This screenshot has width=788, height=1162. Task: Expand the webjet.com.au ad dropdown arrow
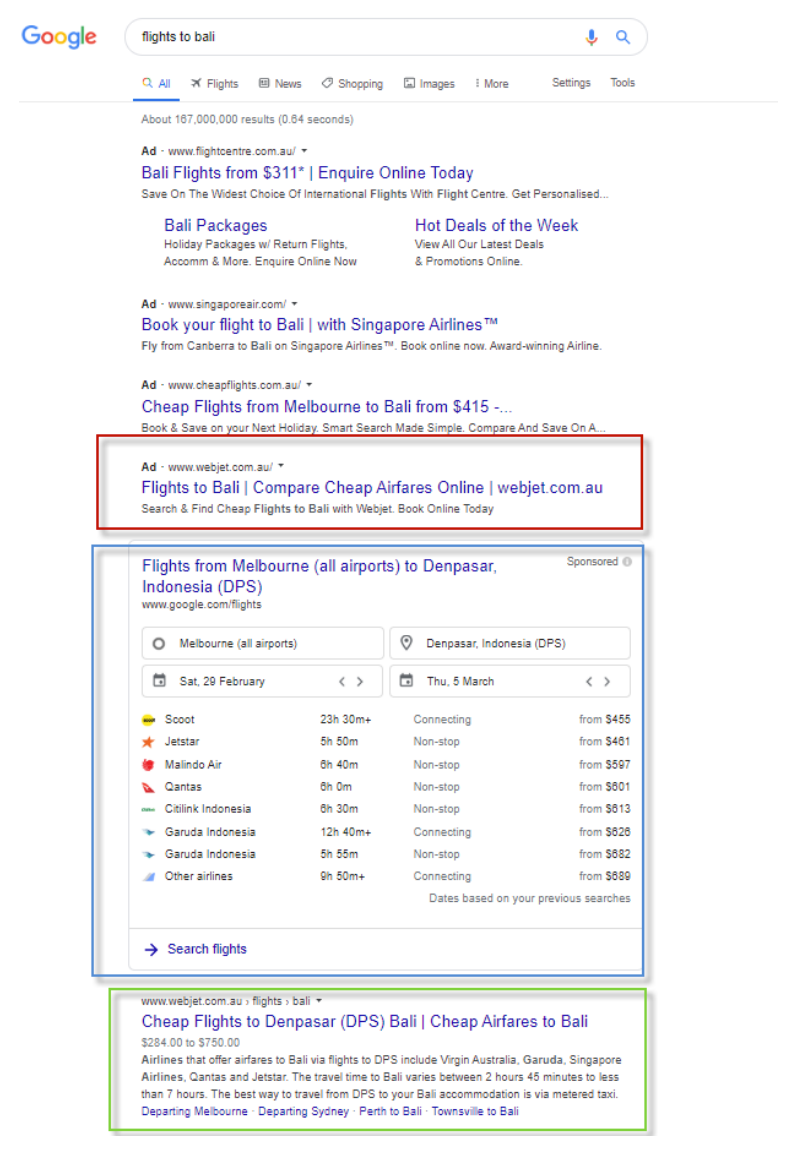[x=281, y=466]
